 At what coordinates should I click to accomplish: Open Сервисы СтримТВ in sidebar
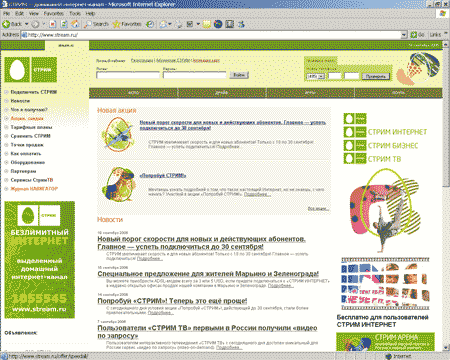pos(32,180)
